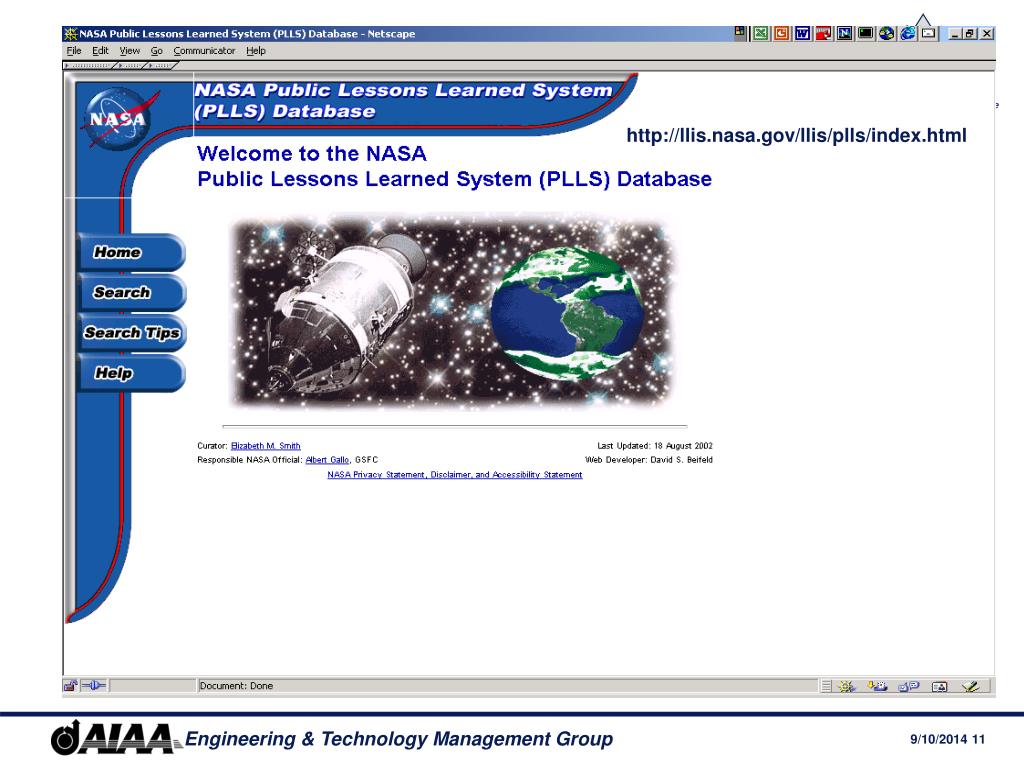
Task: Open Netscape Navigator shortcut icon
Action: (844, 33)
